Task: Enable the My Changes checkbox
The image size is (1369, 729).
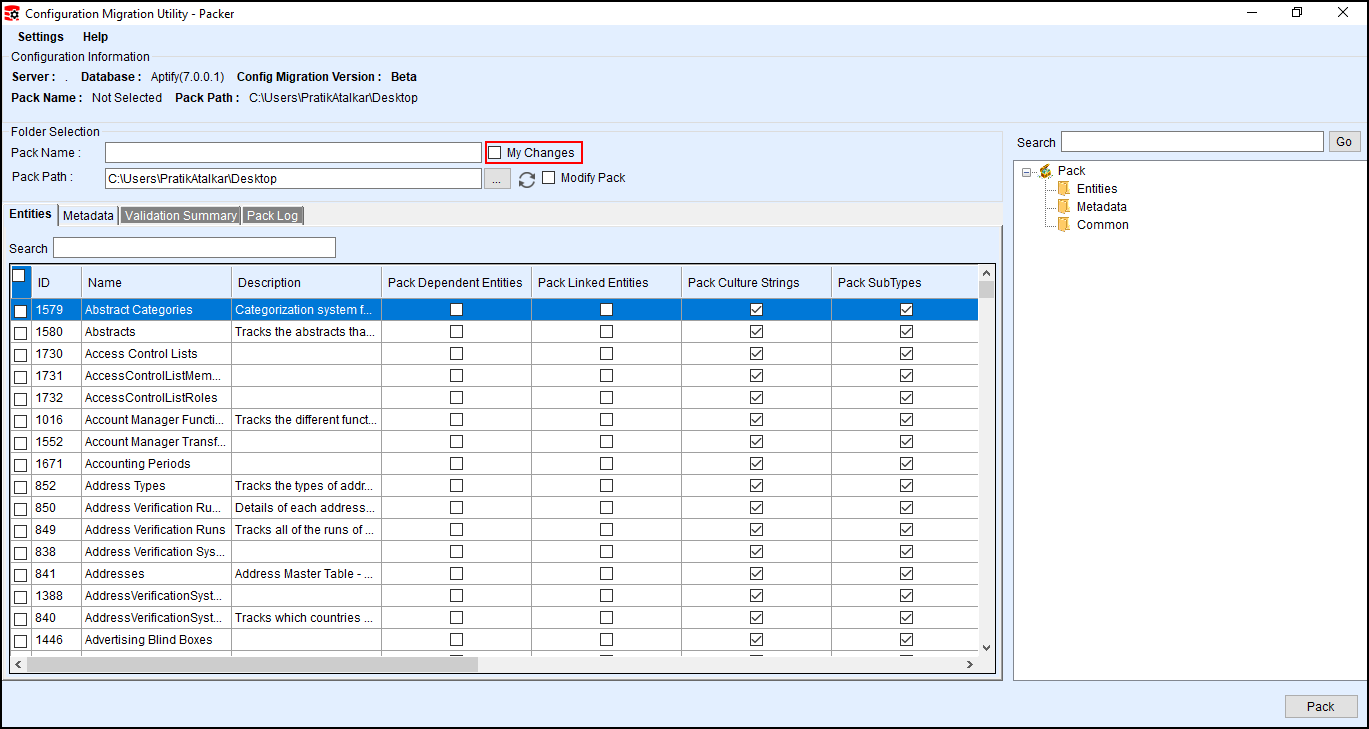Action: (x=495, y=153)
